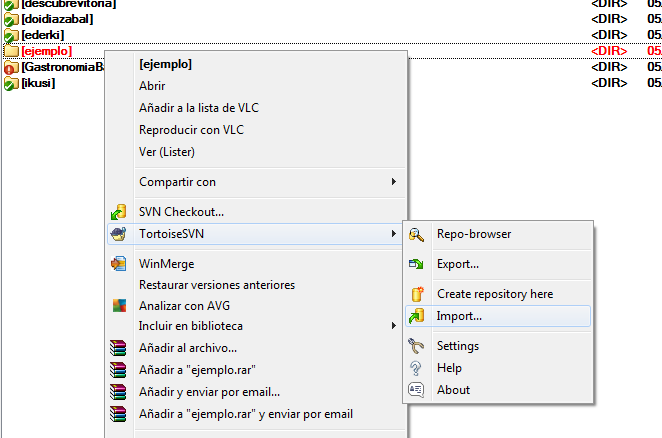Click the Import icon in submenu

pos(417,316)
